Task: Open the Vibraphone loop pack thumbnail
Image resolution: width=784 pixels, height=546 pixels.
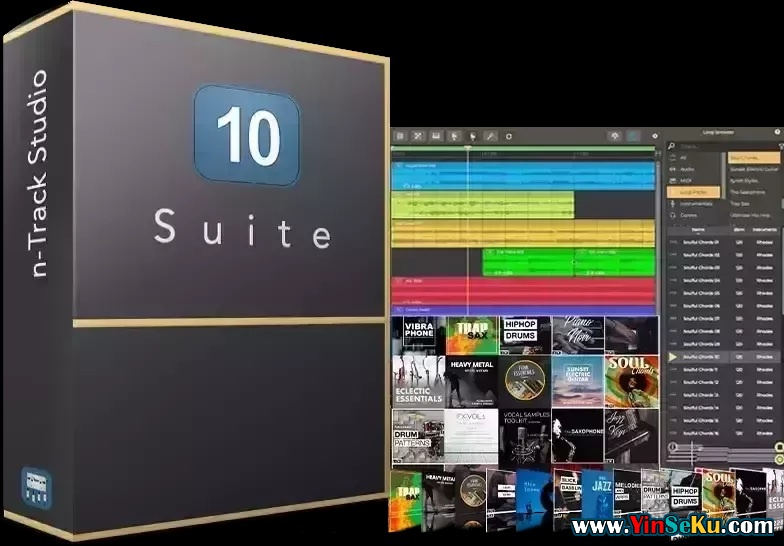Action: (x=418, y=335)
